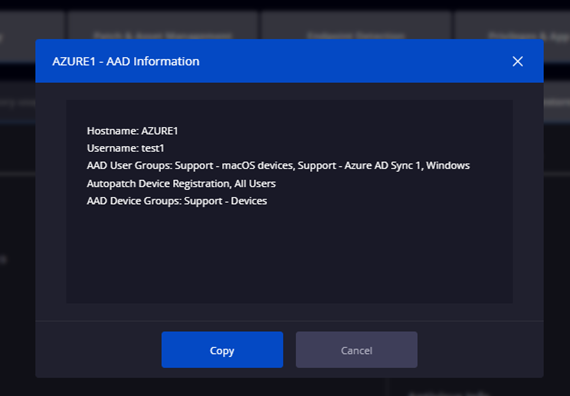Click the AAD Device Groups line
Screen dimensions: 570x396
177,201
